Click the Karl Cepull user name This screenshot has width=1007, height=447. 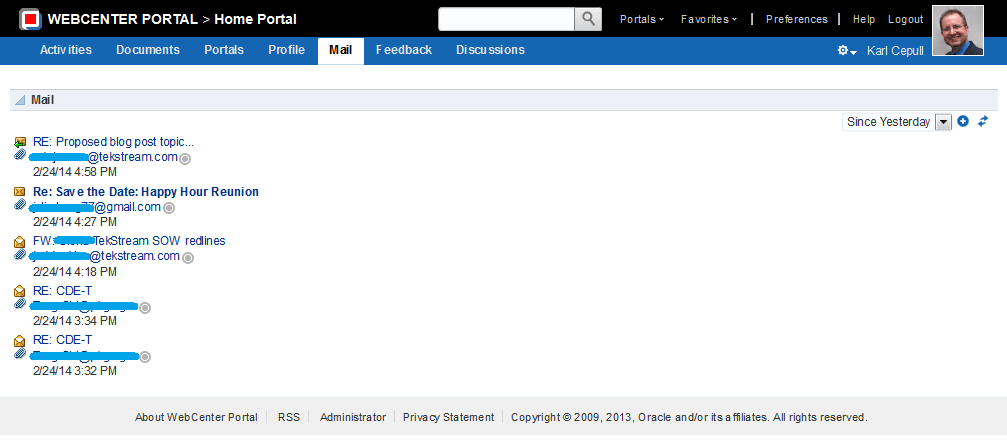click(x=895, y=51)
